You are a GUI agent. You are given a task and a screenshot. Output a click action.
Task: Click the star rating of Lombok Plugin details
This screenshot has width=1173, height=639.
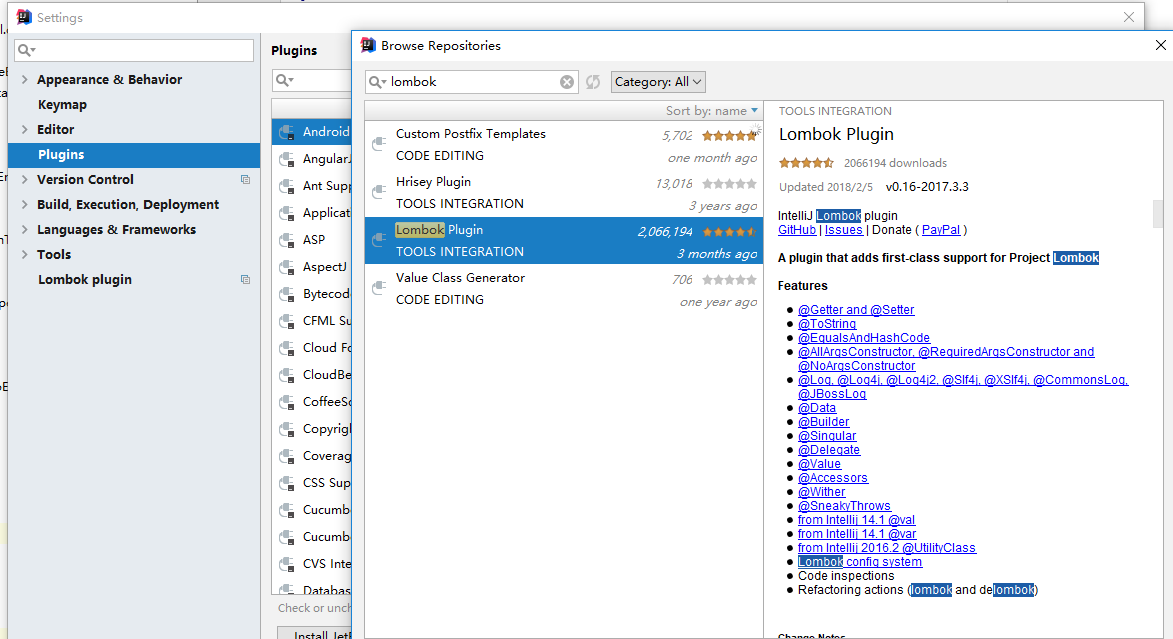[x=806, y=162]
